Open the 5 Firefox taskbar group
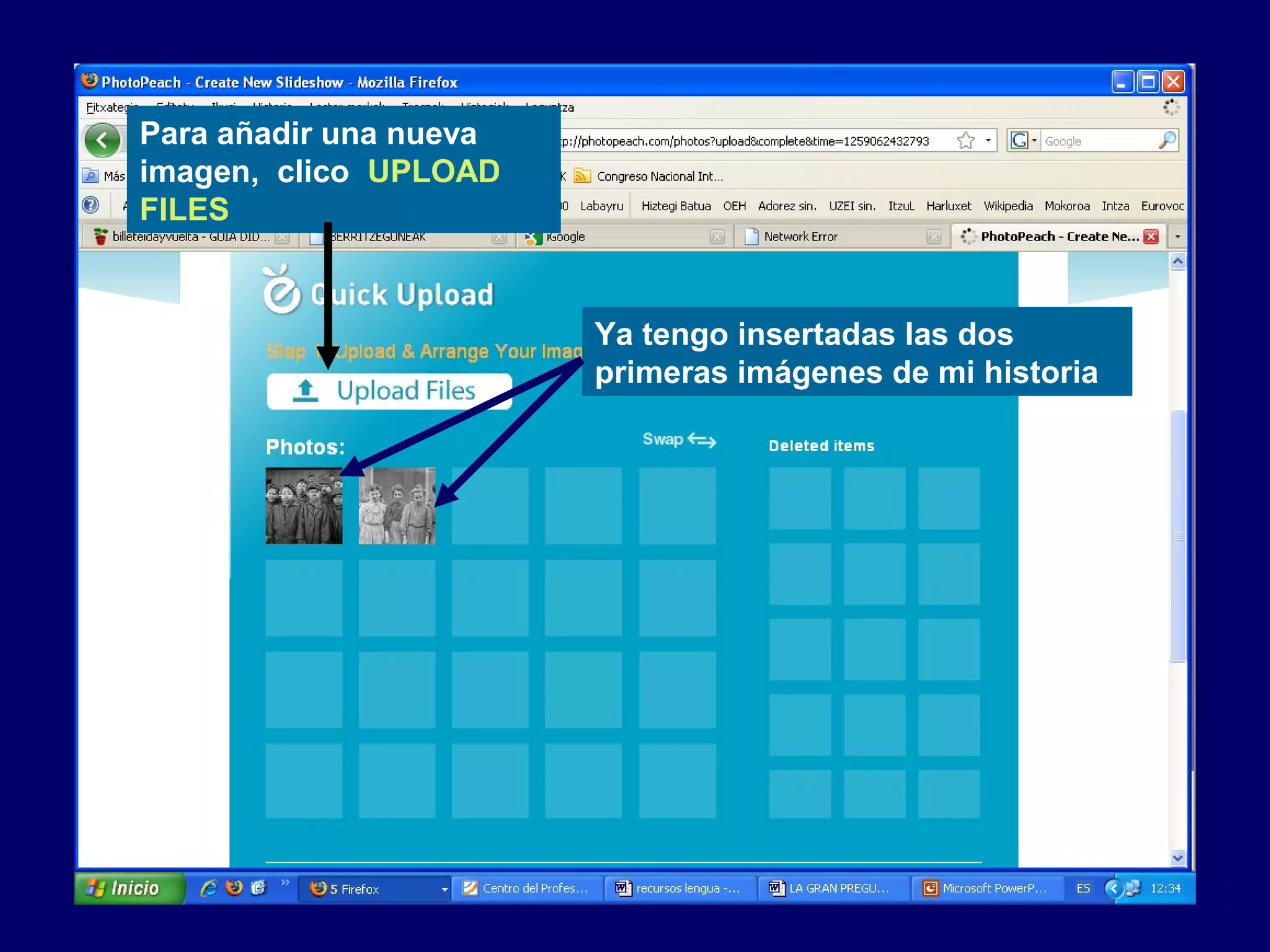The image size is (1270, 952). point(375,889)
